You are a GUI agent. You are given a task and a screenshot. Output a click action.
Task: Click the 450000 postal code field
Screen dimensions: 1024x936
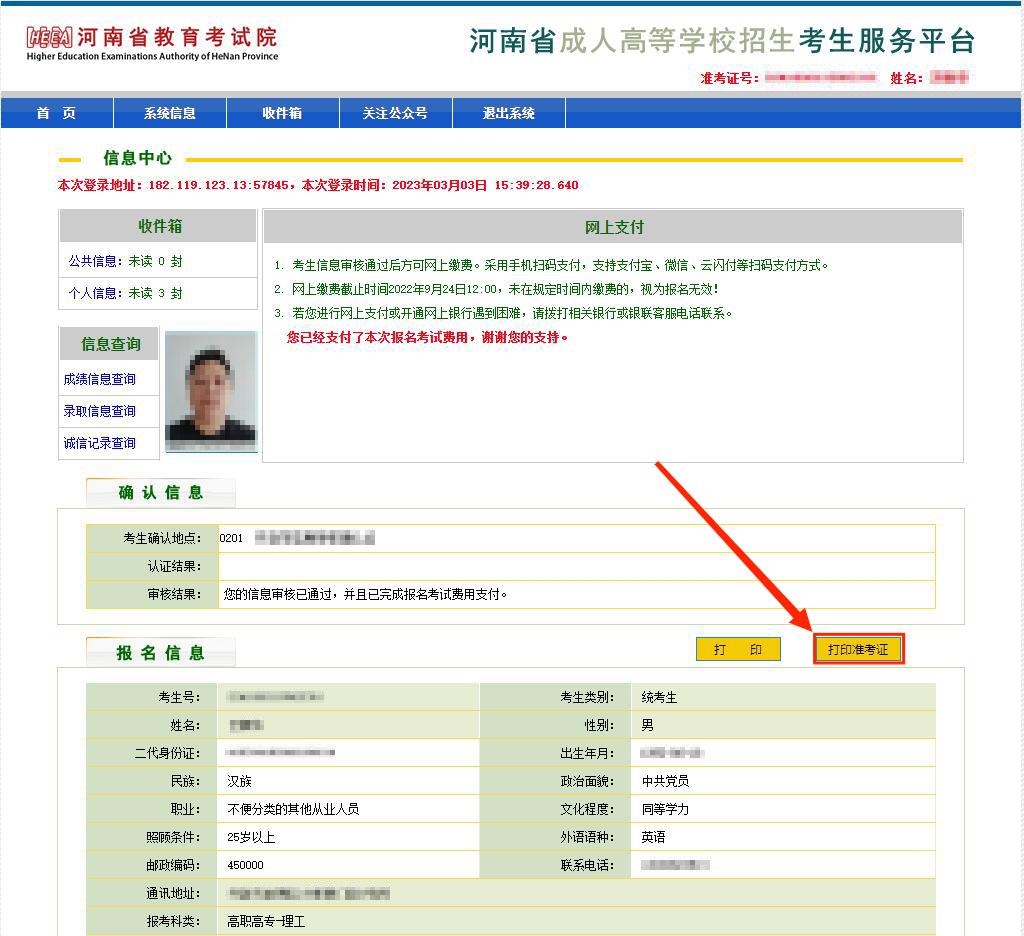click(x=246, y=865)
